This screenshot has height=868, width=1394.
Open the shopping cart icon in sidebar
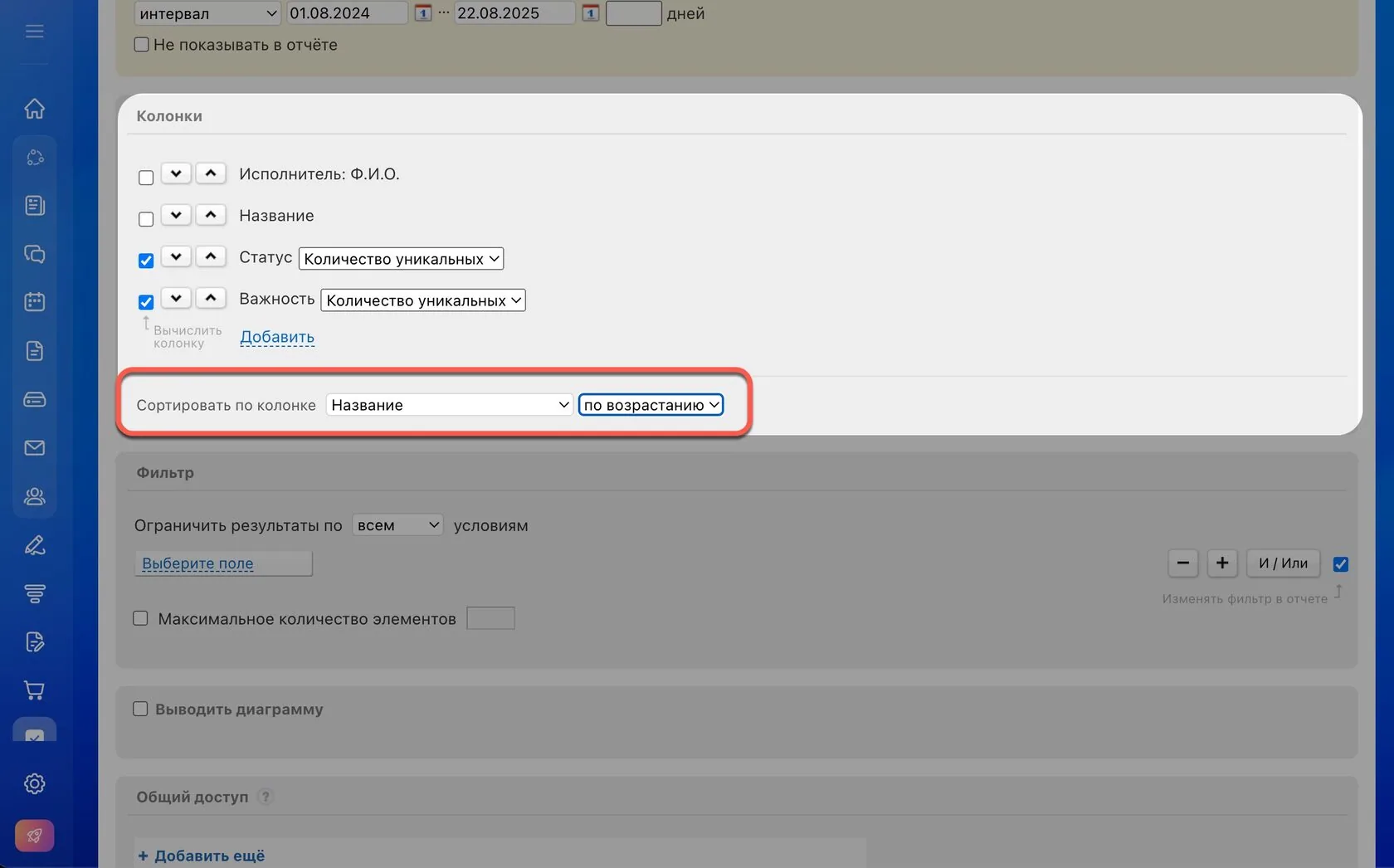click(34, 690)
